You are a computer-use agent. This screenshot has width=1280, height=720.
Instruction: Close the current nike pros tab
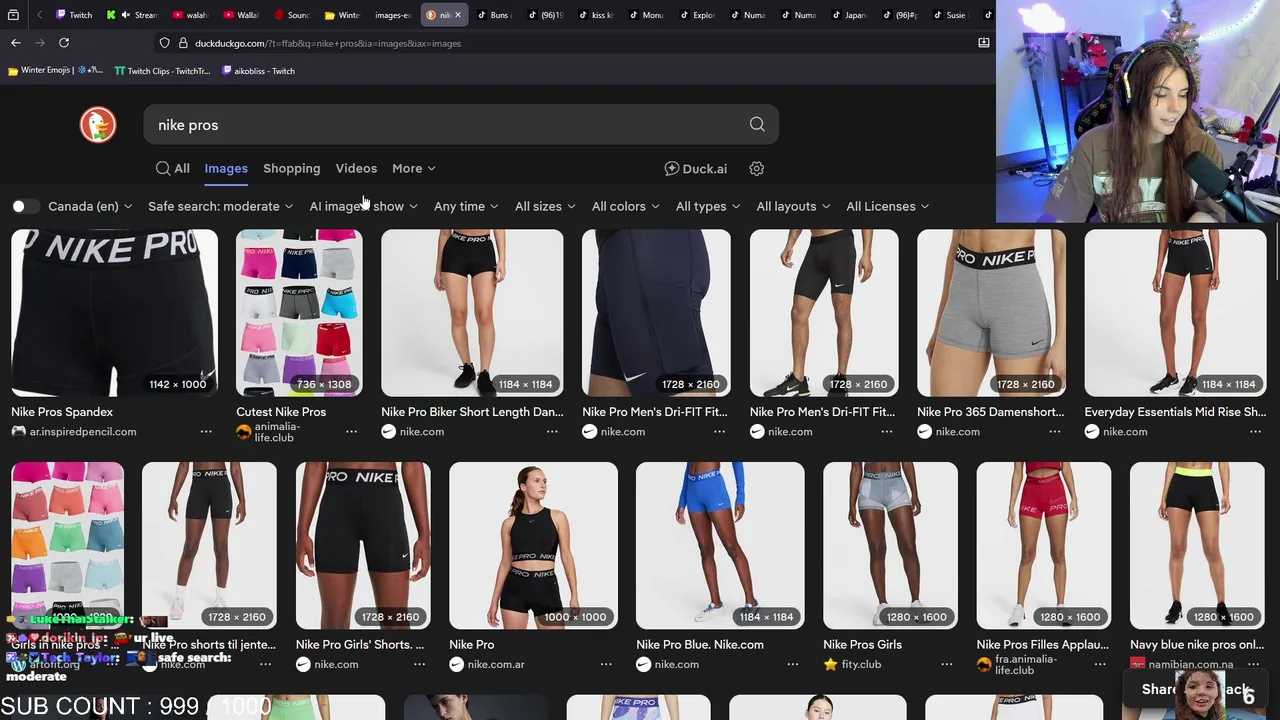(458, 15)
